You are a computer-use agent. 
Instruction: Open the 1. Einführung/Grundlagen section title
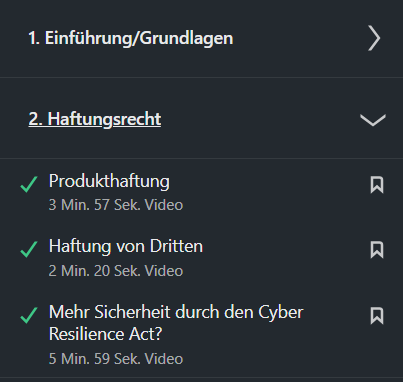click(131, 38)
